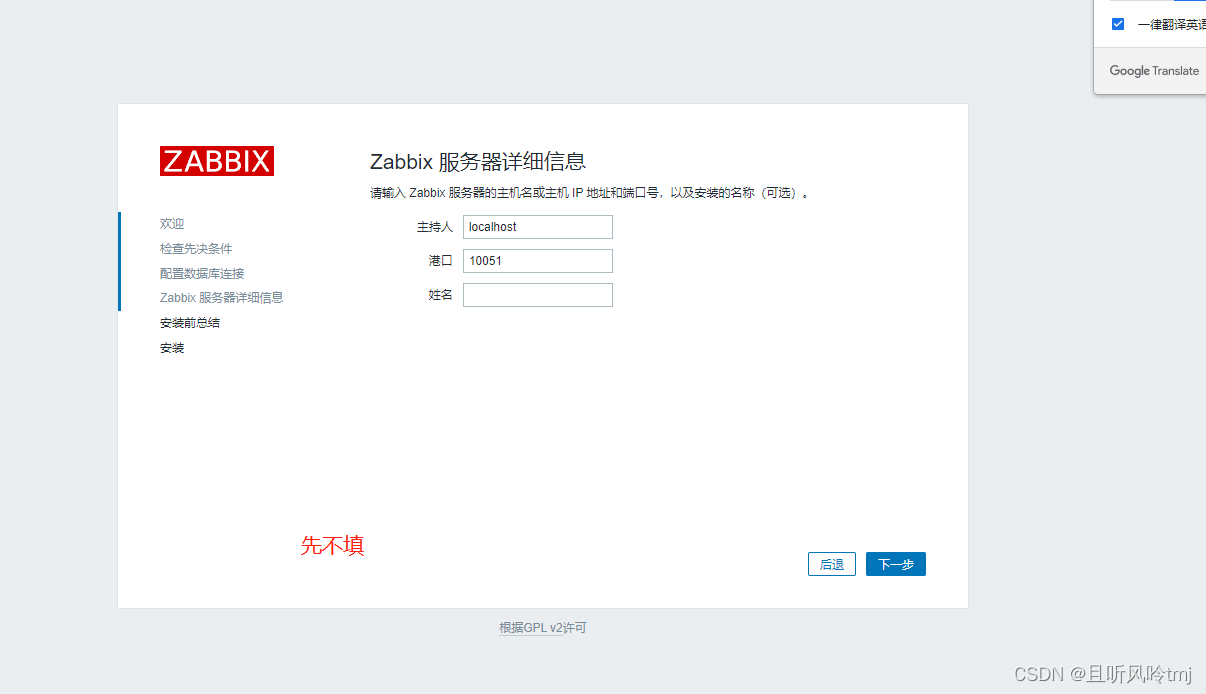The height and width of the screenshot is (694, 1206).
Task: Click the ZABBIX logo
Action: tap(216, 161)
